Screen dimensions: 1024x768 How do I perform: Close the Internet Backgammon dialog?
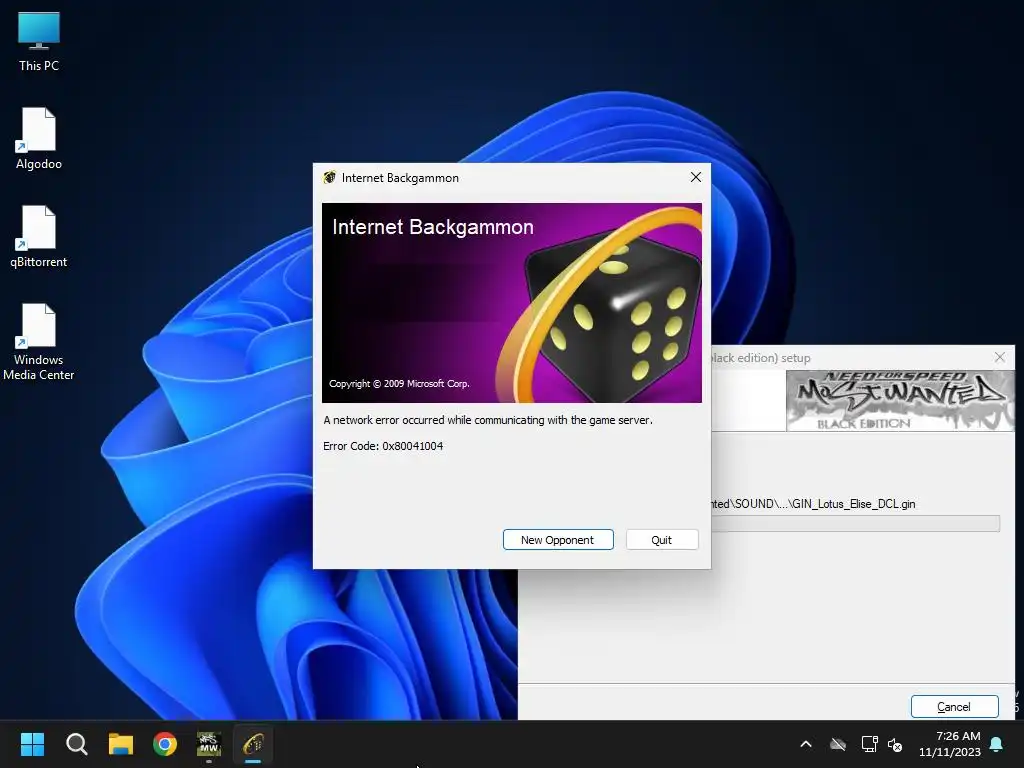click(696, 177)
